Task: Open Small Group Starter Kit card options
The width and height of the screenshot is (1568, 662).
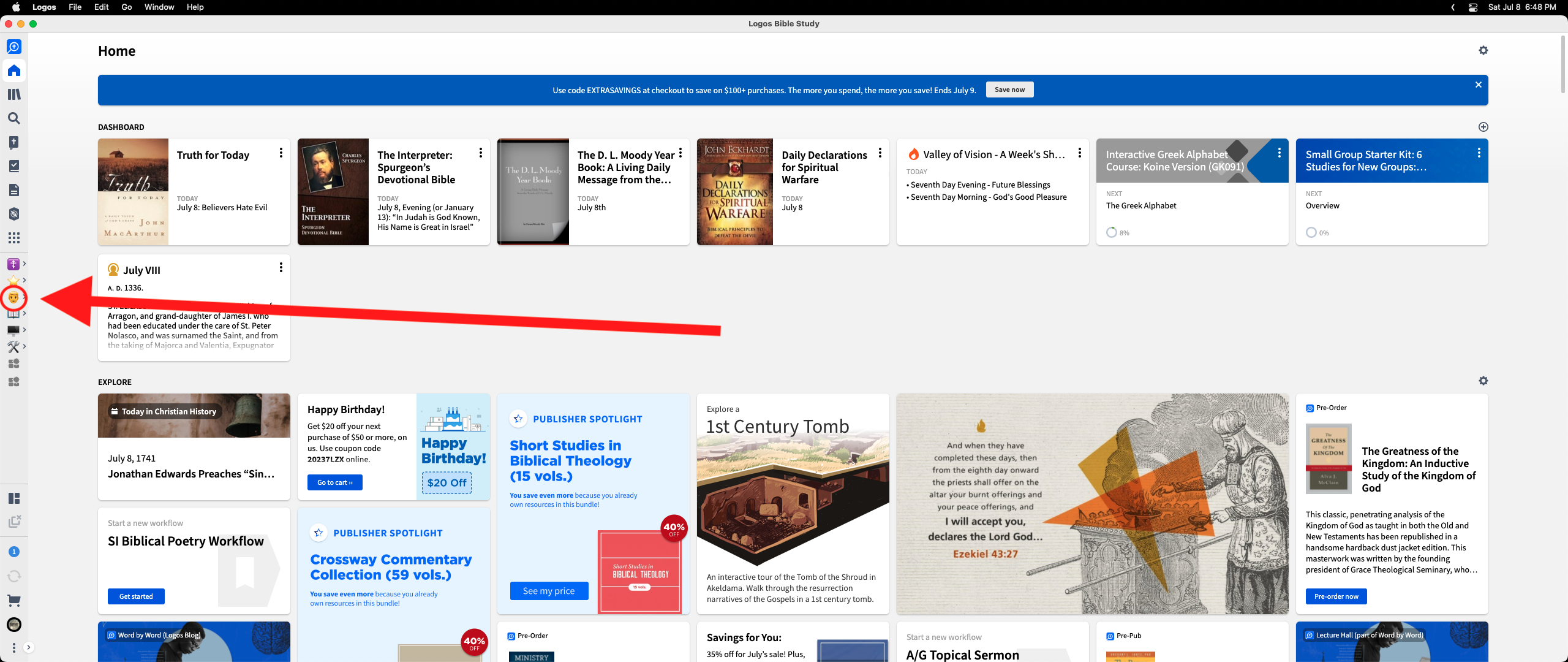Action: [1479, 153]
